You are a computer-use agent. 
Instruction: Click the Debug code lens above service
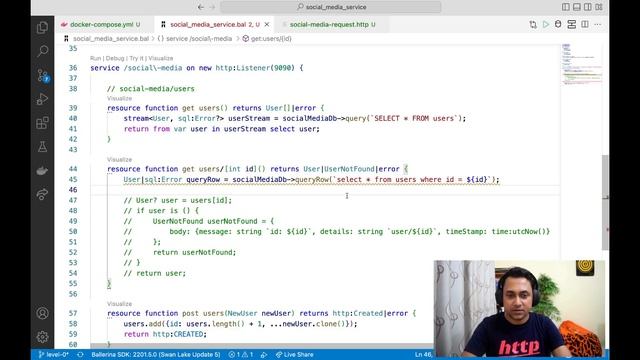tap(115, 58)
